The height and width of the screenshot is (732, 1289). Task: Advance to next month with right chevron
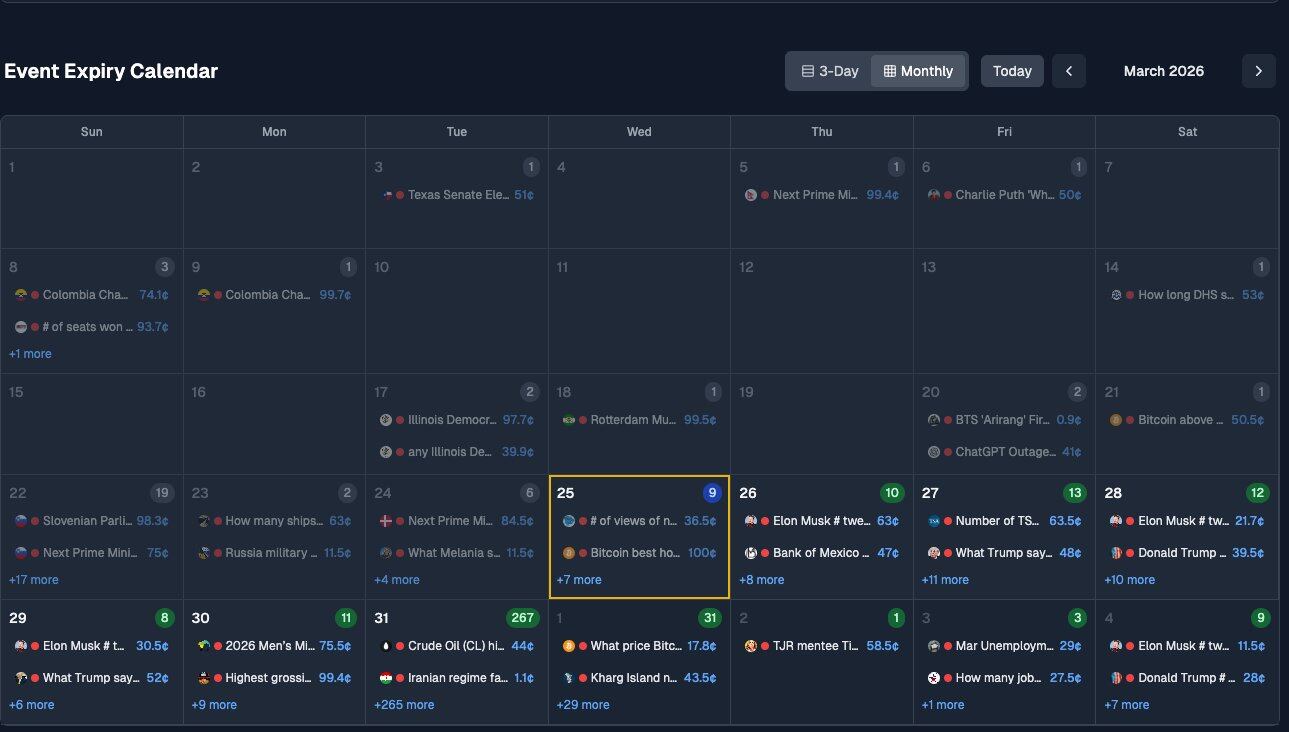click(1258, 71)
